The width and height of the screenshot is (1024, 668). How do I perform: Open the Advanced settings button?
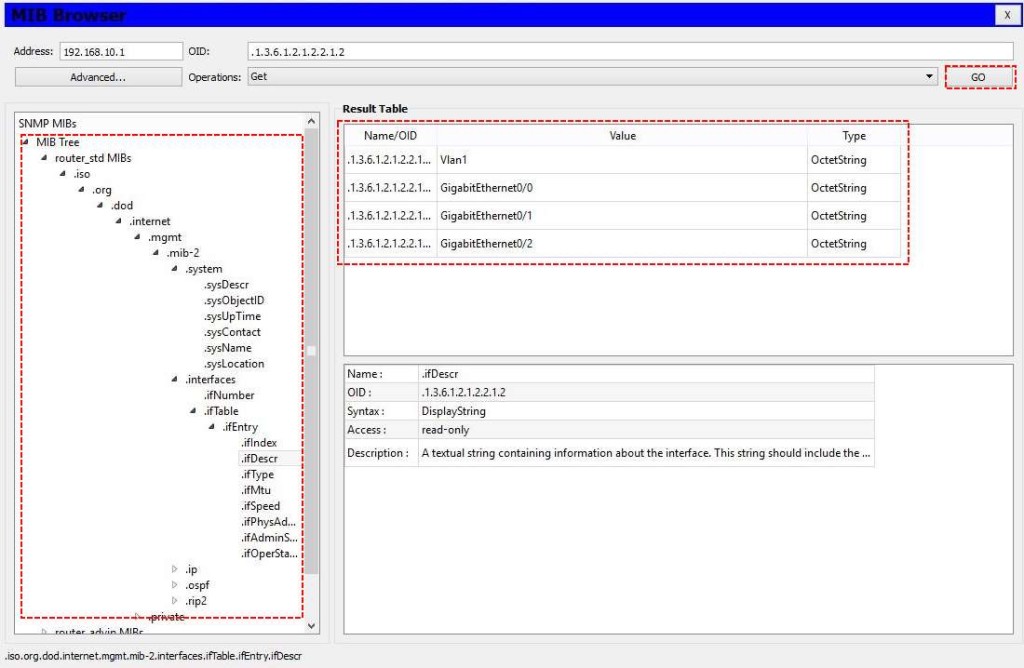click(97, 77)
